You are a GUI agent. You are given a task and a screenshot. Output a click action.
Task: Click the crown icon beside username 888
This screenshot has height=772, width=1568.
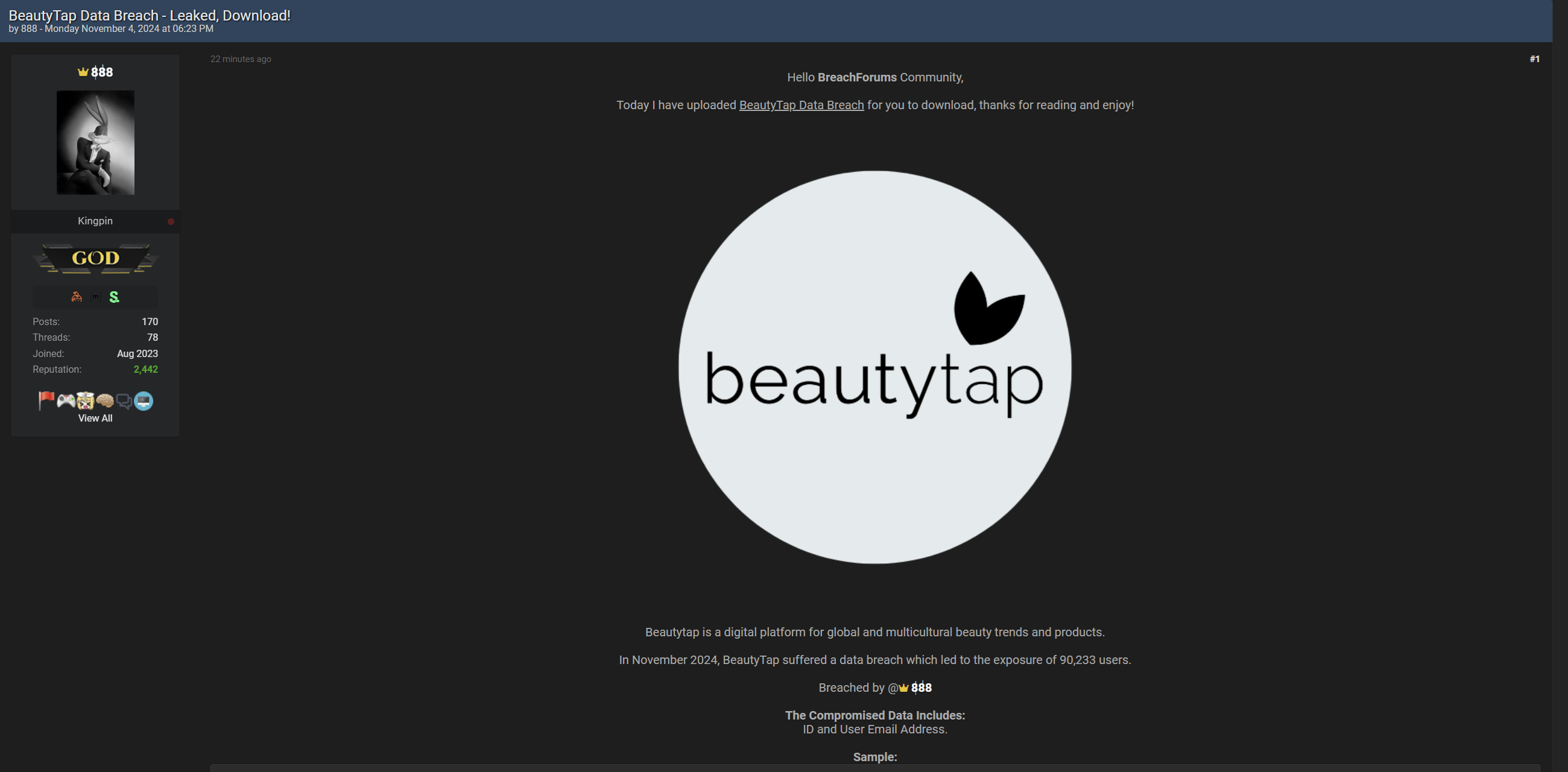(83, 71)
